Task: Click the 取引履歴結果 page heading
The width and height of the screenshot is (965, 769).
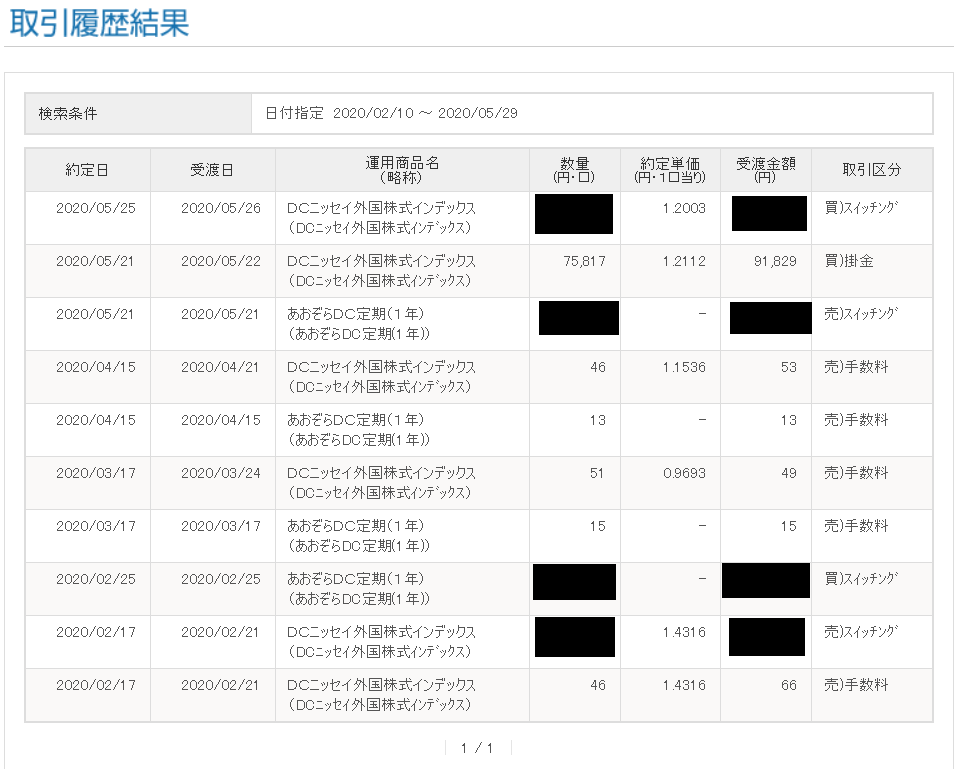Action: 98,23
